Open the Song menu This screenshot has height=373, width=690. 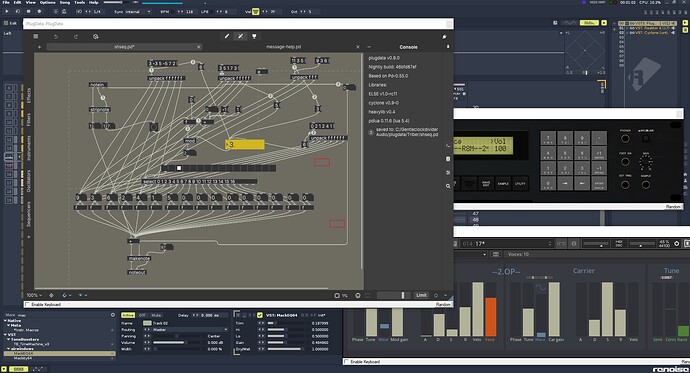pyautogui.click(x=65, y=2)
